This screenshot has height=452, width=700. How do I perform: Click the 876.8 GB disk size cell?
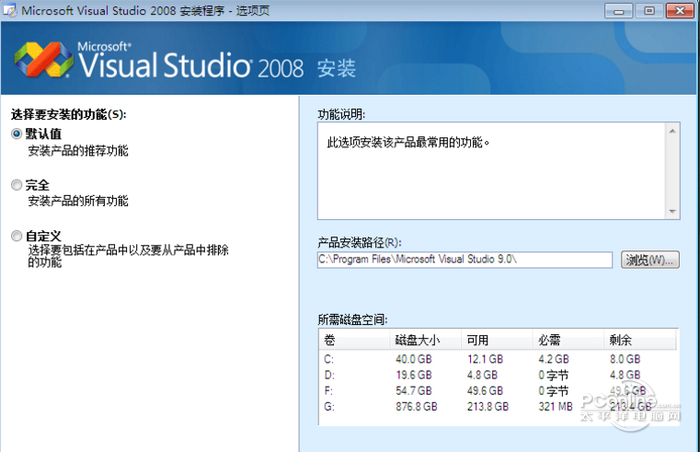[416, 406]
